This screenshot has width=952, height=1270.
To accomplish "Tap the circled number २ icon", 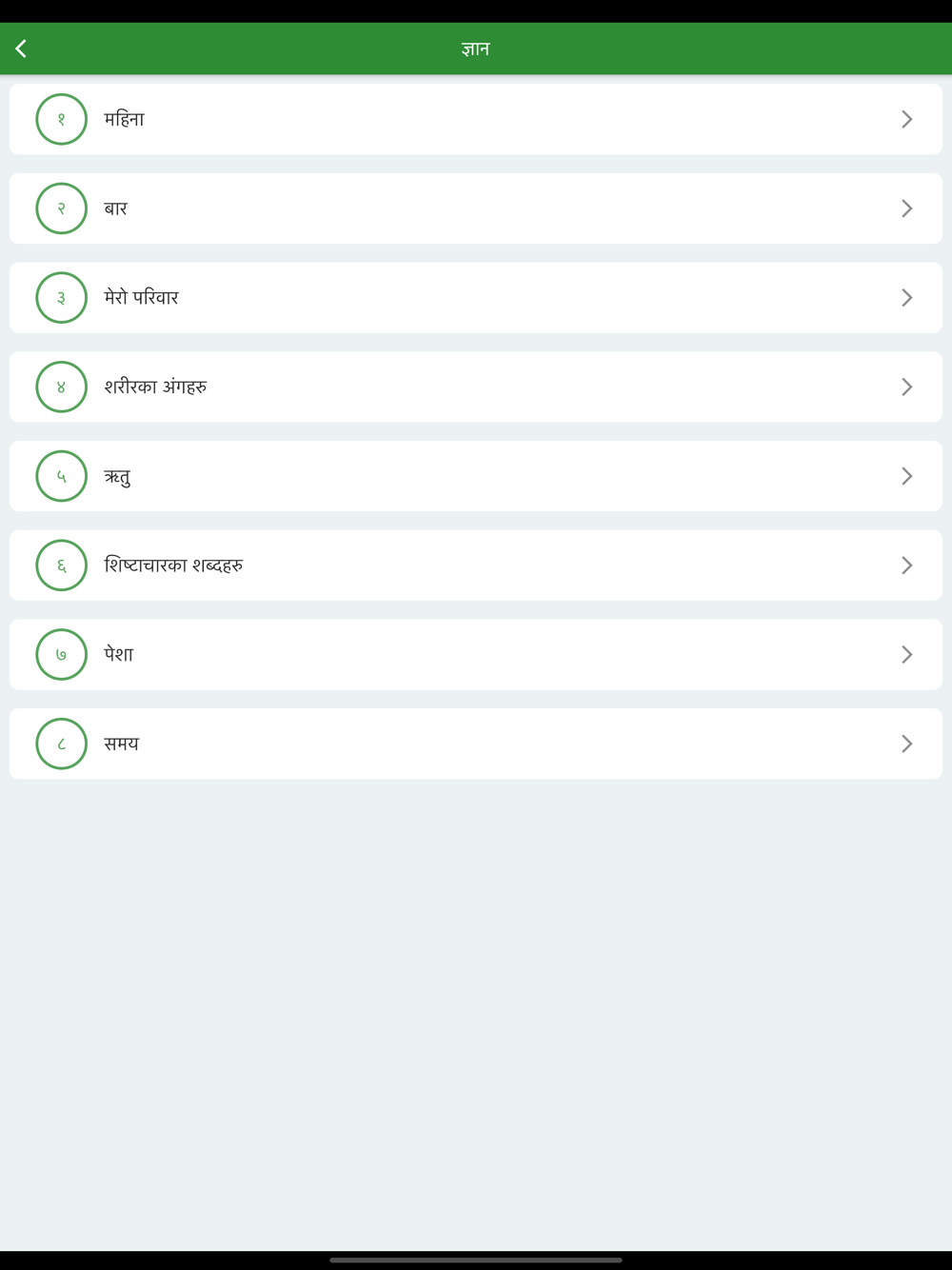I will click(62, 208).
